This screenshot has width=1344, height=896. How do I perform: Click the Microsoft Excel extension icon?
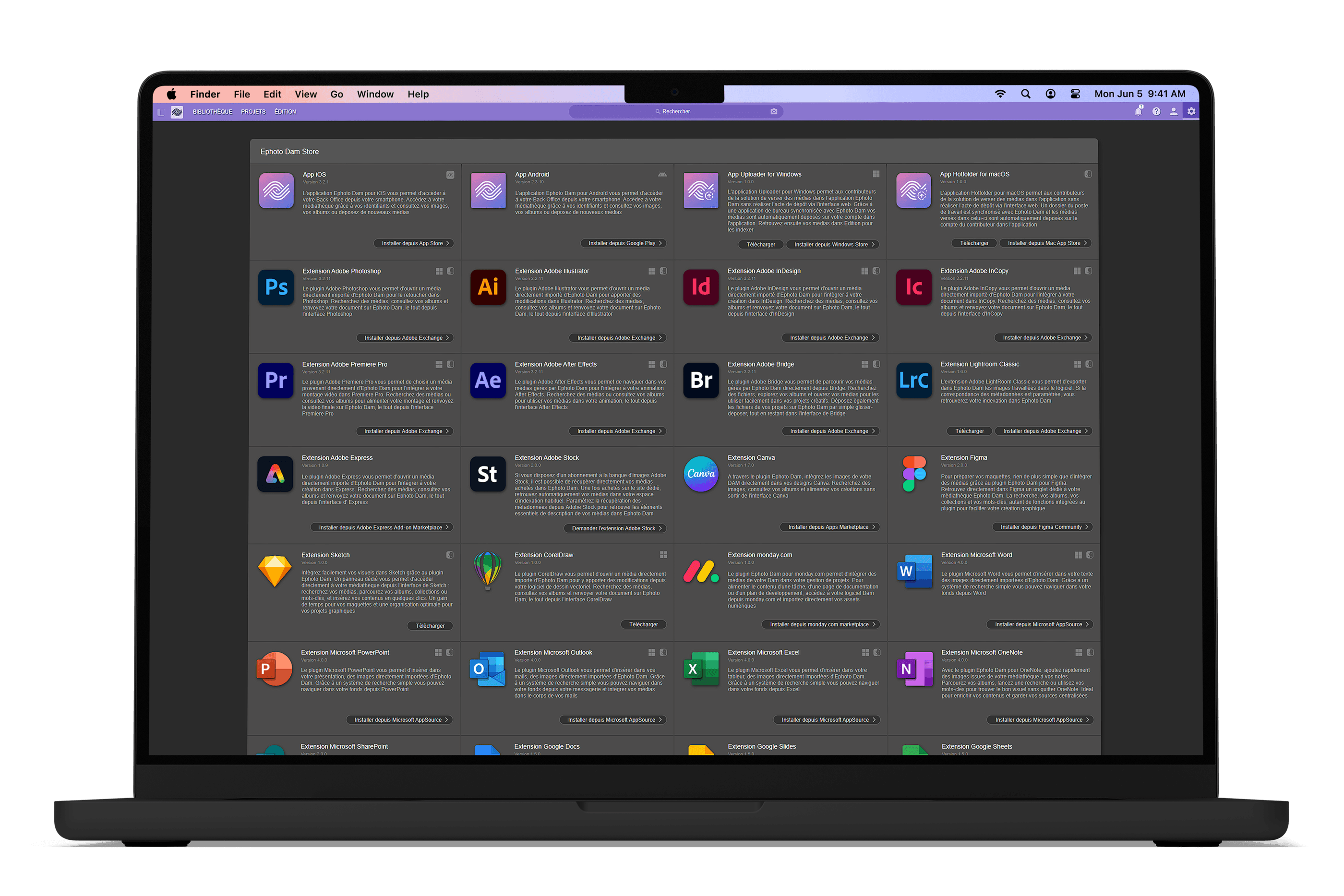pyautogui.click(x=701, y=669)
